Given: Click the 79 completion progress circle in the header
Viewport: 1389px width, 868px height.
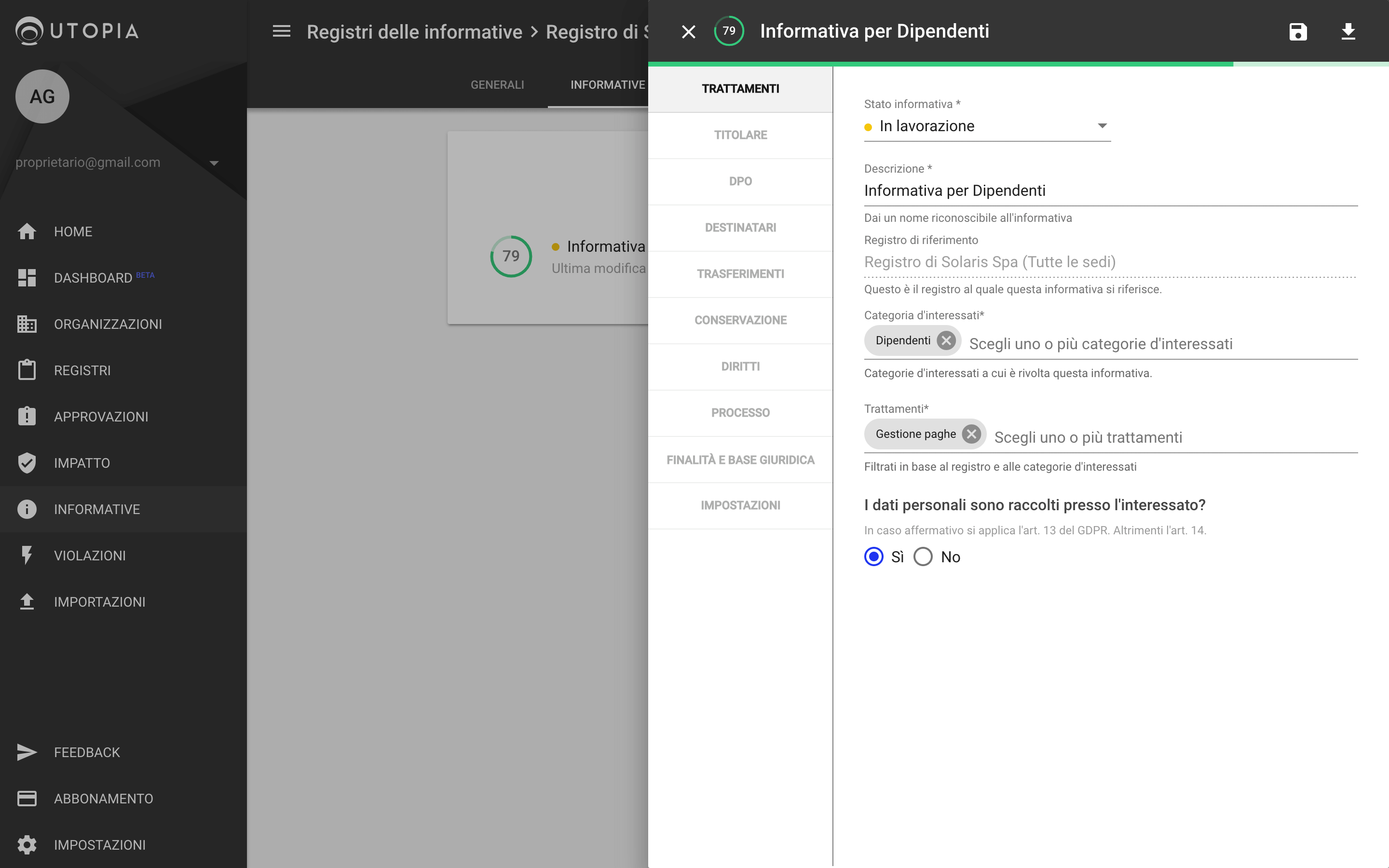Looking at the screenshot, I should click(x=728, y=31).
